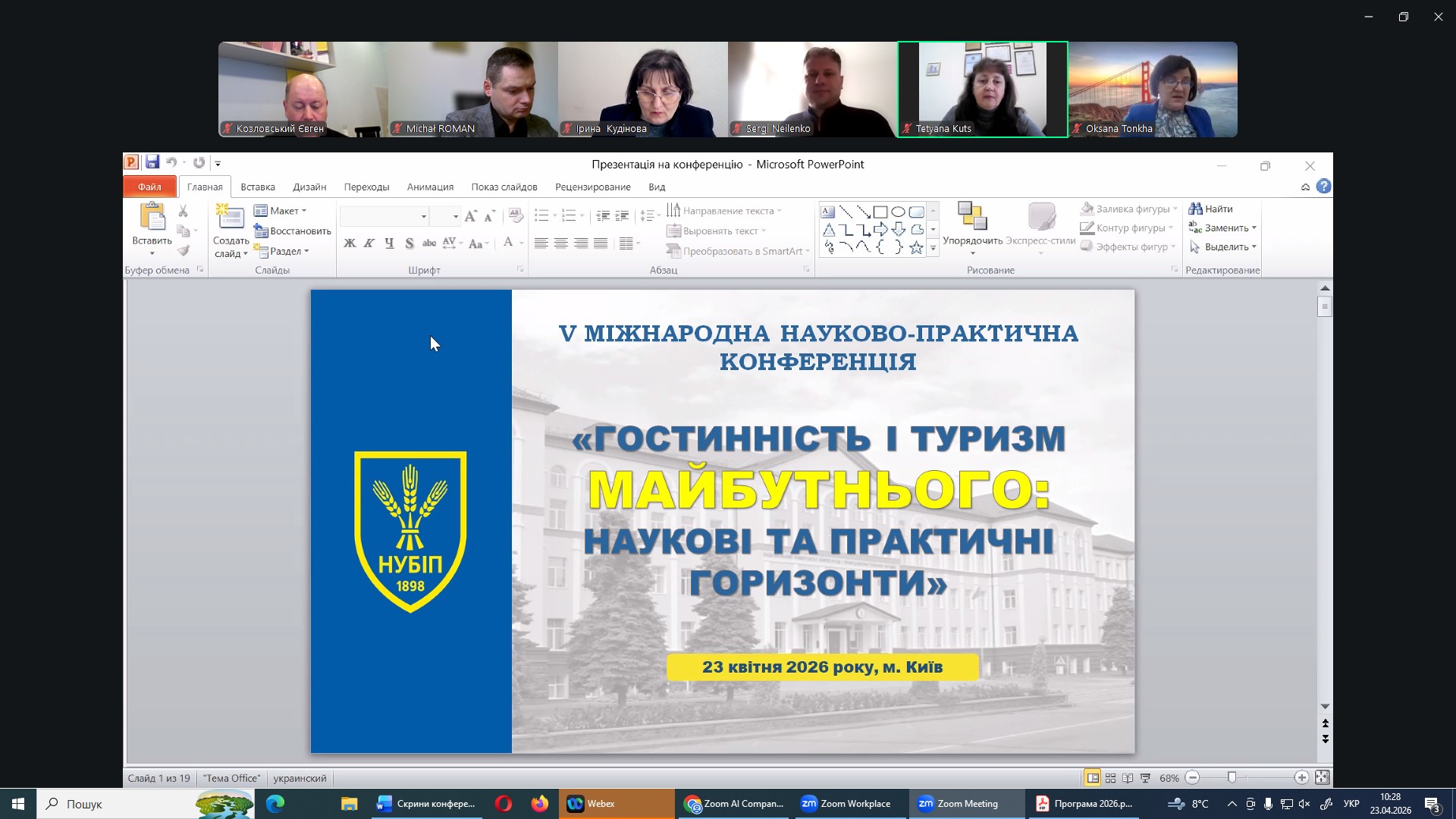Open PowerPoint help question mark
The height and width of the screenshot is (819, 1456).
click(1323, 187)
